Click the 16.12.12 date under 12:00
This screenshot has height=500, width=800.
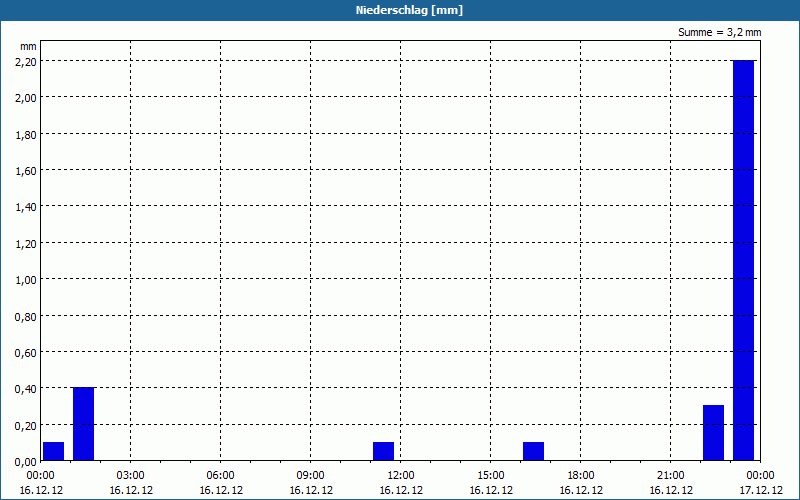[x=401, y=490]
